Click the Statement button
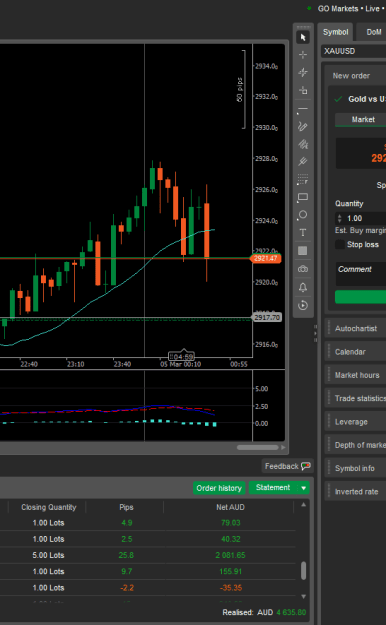Screen dimensions: 386x625 tap(273, 487)
